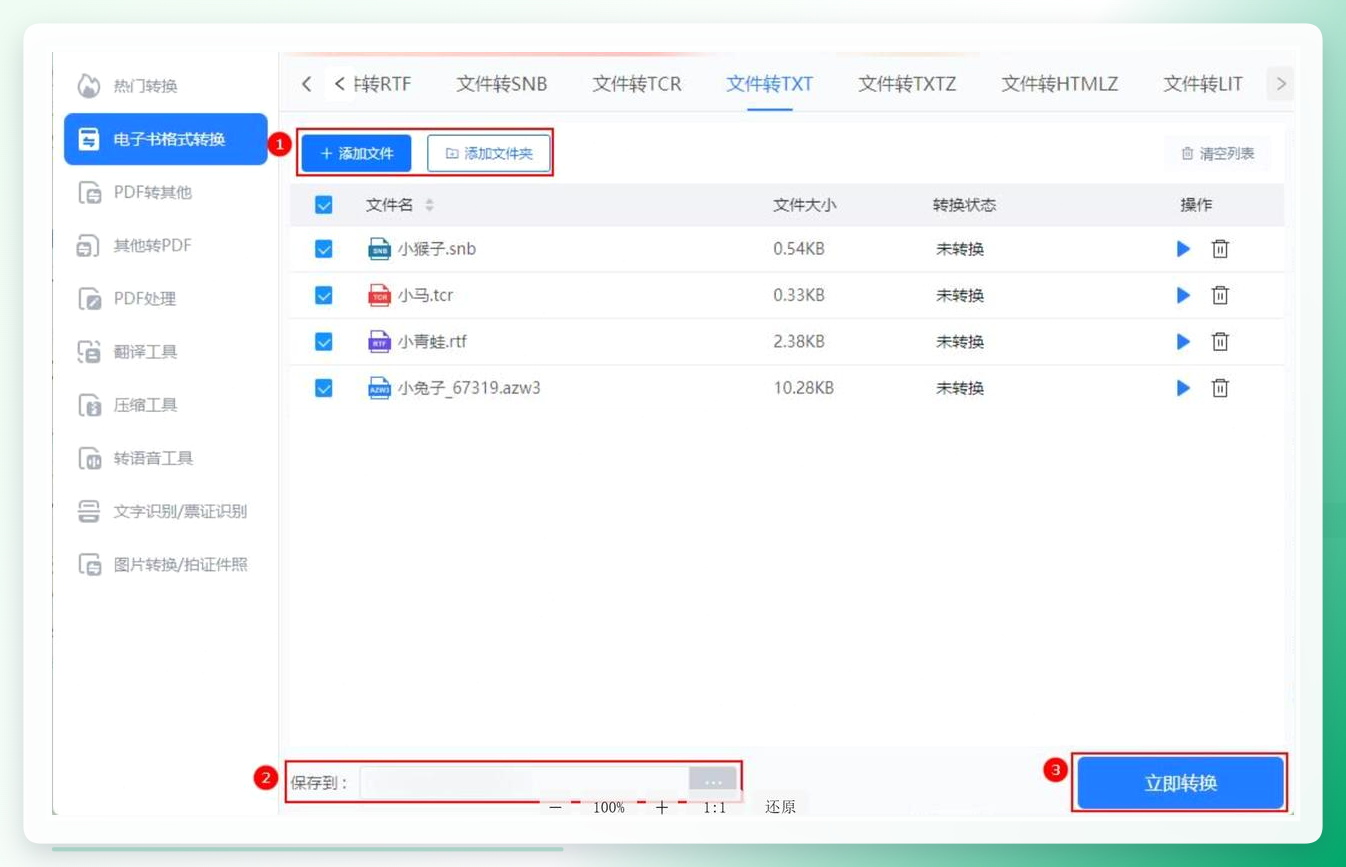Screen dimensions: 1346x867
Task: Set zoom to 1:1
Action: [x=714, y=807]
